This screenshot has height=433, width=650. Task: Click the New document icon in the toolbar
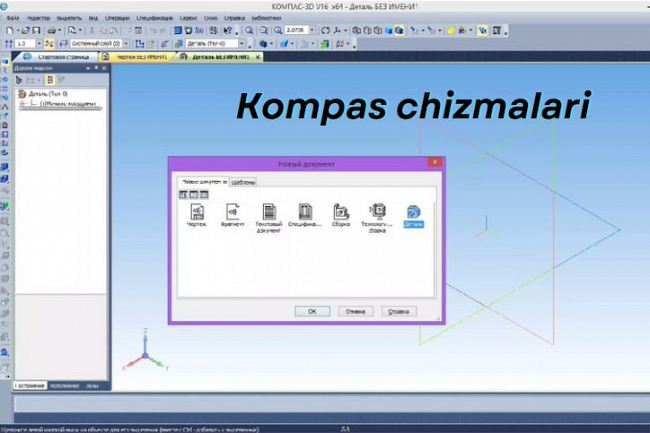point(10,31)
